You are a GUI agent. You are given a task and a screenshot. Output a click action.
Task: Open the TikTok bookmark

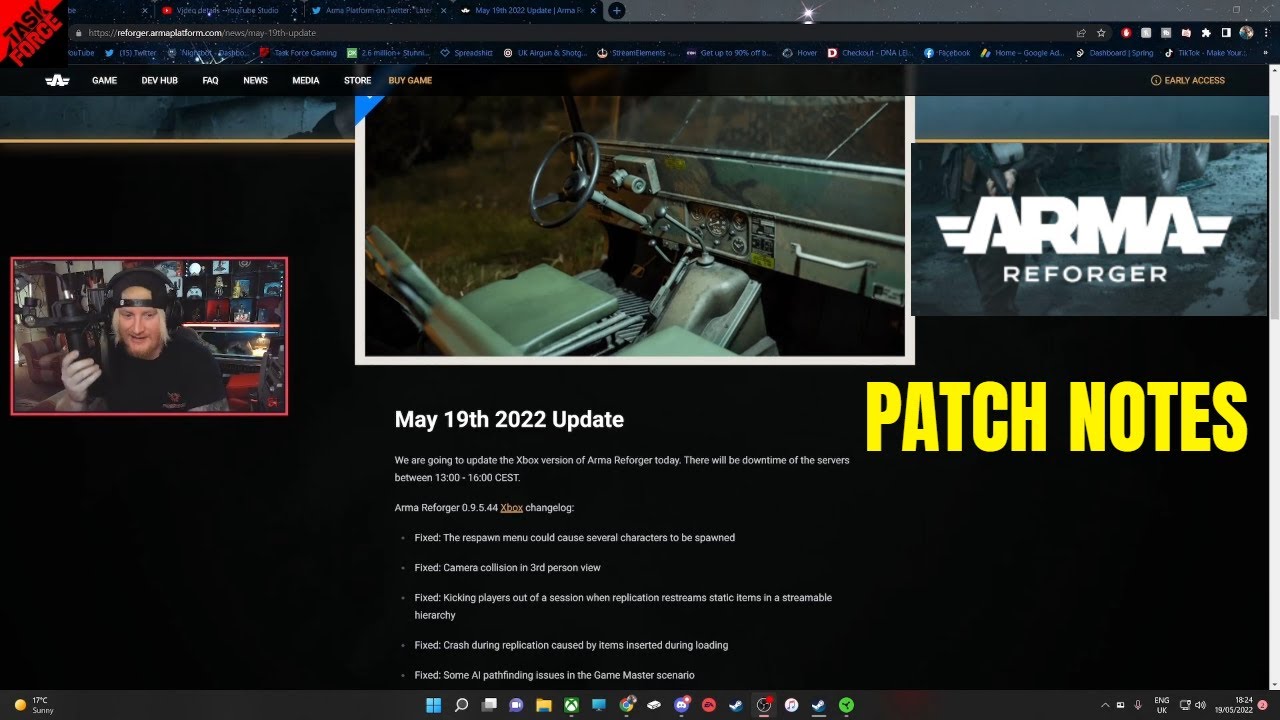pyautogui.click(x=1206, y=53)
